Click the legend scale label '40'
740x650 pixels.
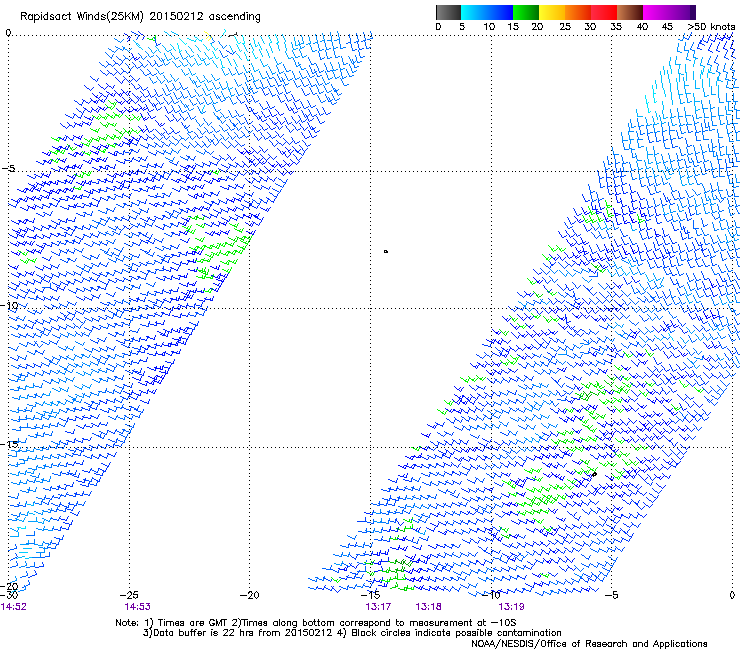click(642, 27)
